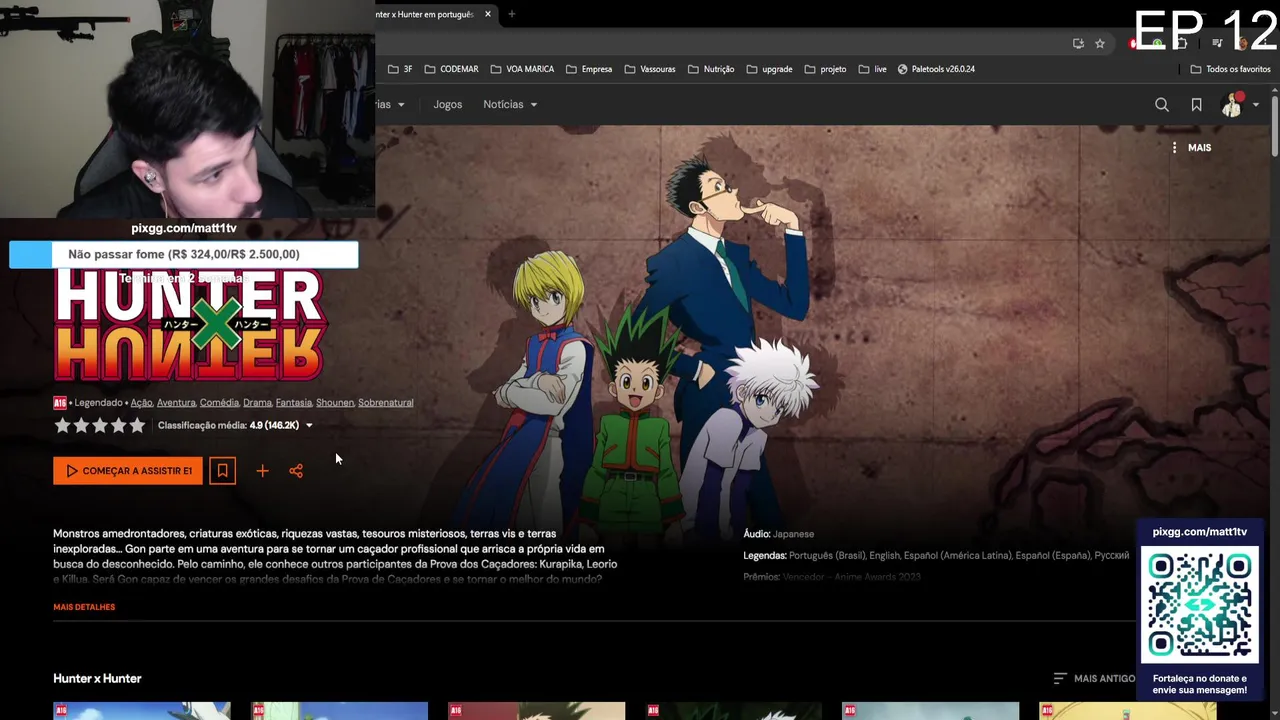The image size is (1280, 720).
Task: Open the 3F bookmarks folder
Action: point(401,69)
